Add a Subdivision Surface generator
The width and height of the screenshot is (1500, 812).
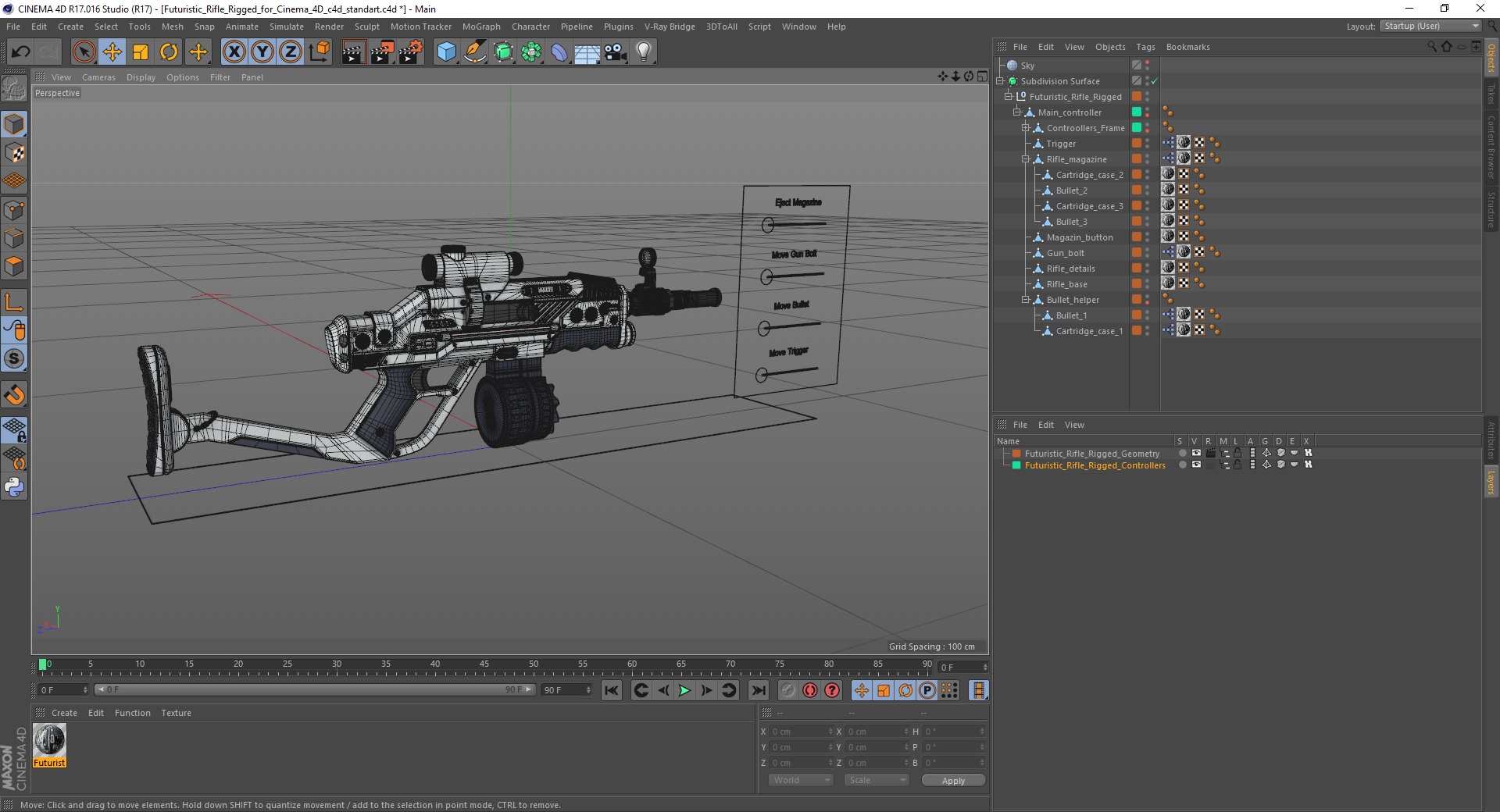tap(503, 52)
